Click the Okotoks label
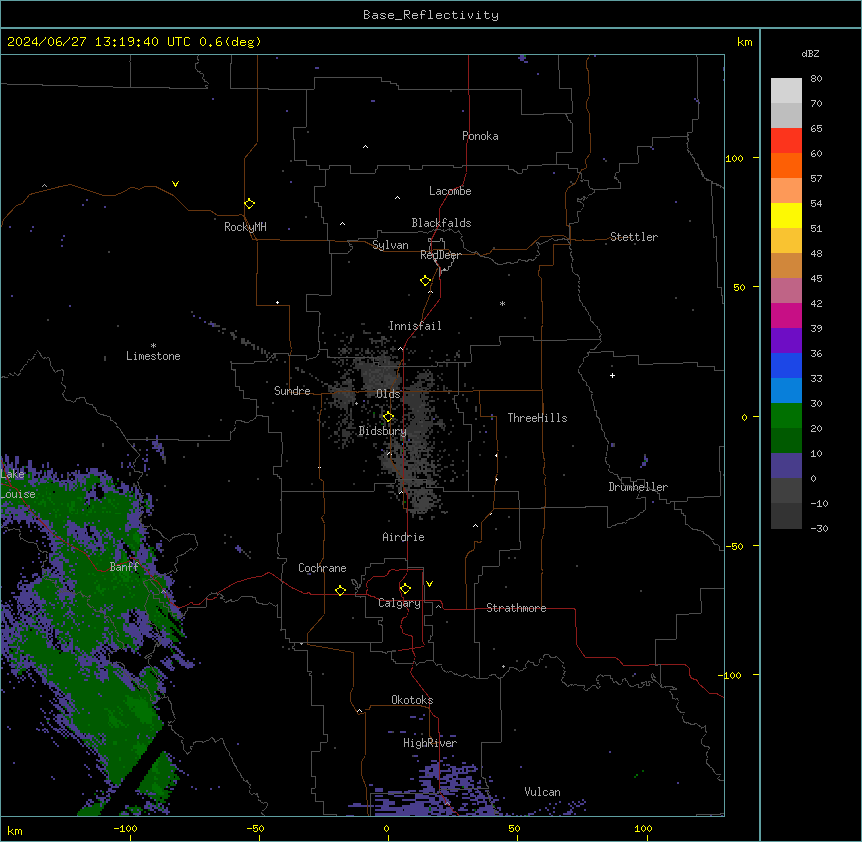This screenshot has width=862, height=842. (x=412, y=700)
